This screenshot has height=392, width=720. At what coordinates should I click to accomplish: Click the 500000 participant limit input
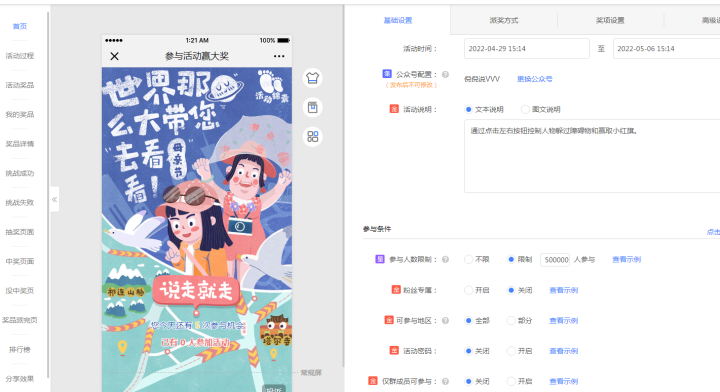pyautogui.click(x=555, y=260)
